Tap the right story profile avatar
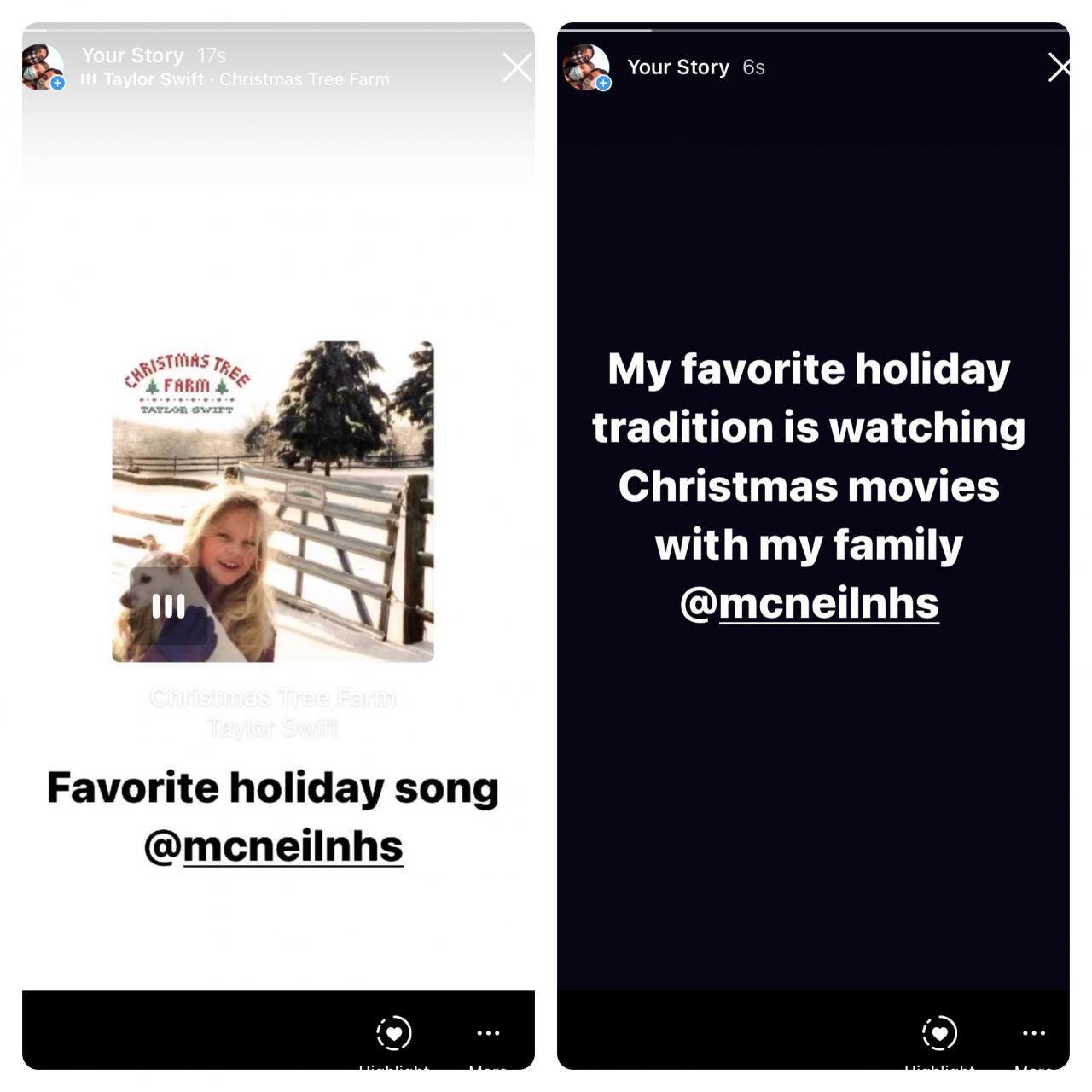 (x=586, y=67)
